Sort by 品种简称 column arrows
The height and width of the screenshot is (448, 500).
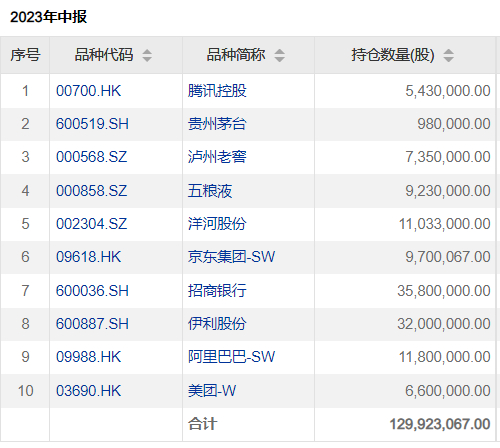(x=280, y=55)
